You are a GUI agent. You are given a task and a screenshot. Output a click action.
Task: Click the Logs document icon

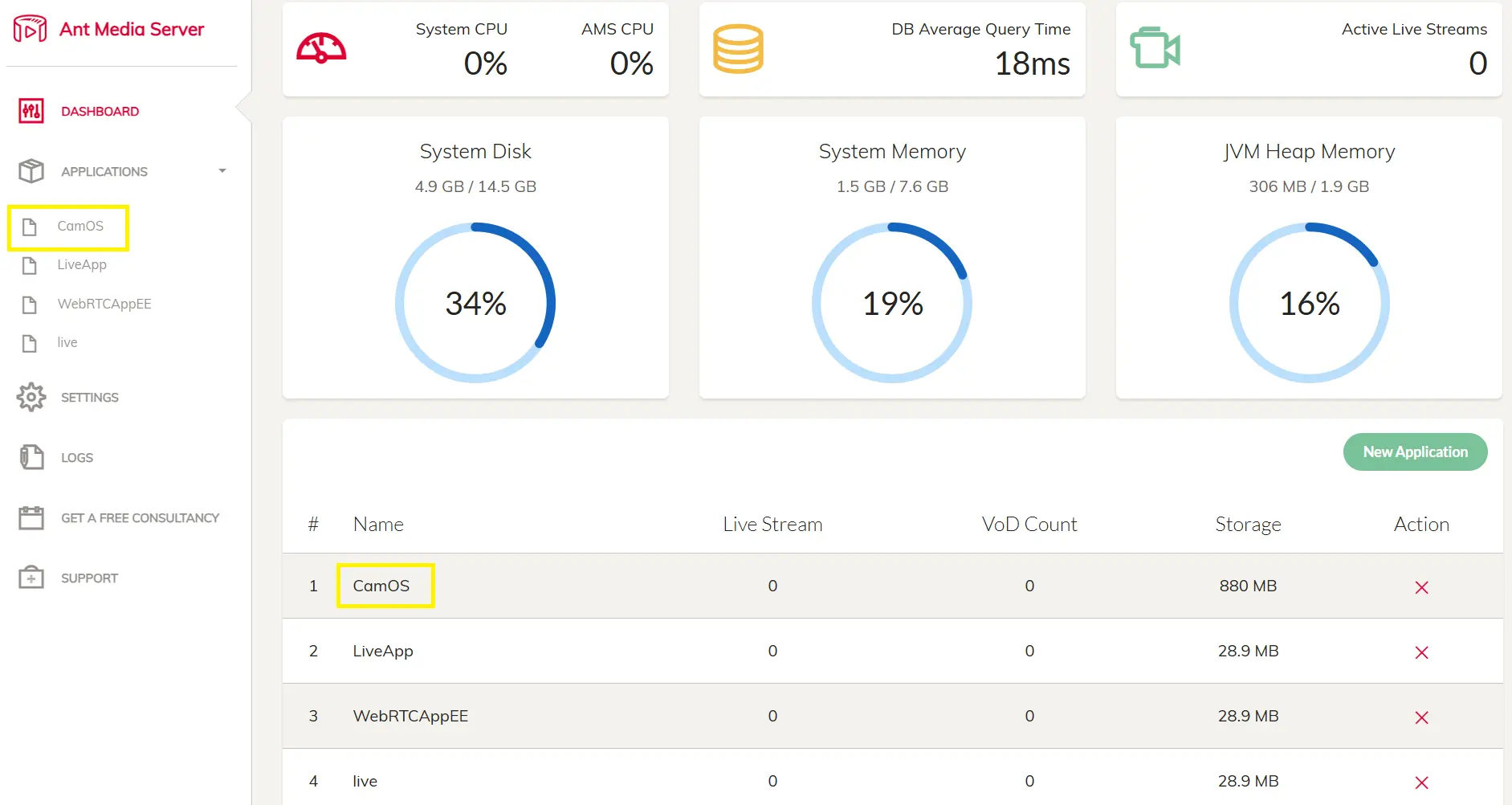[x=31, y=457]
